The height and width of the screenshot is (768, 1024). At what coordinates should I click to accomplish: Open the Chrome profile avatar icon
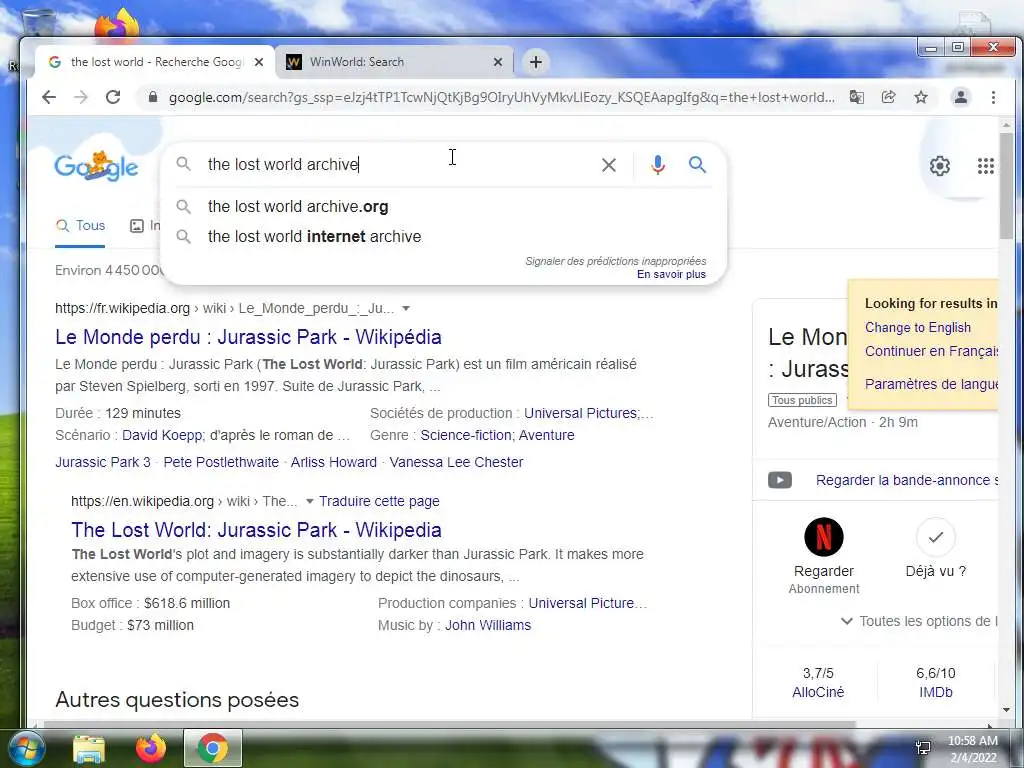point(961,97)
